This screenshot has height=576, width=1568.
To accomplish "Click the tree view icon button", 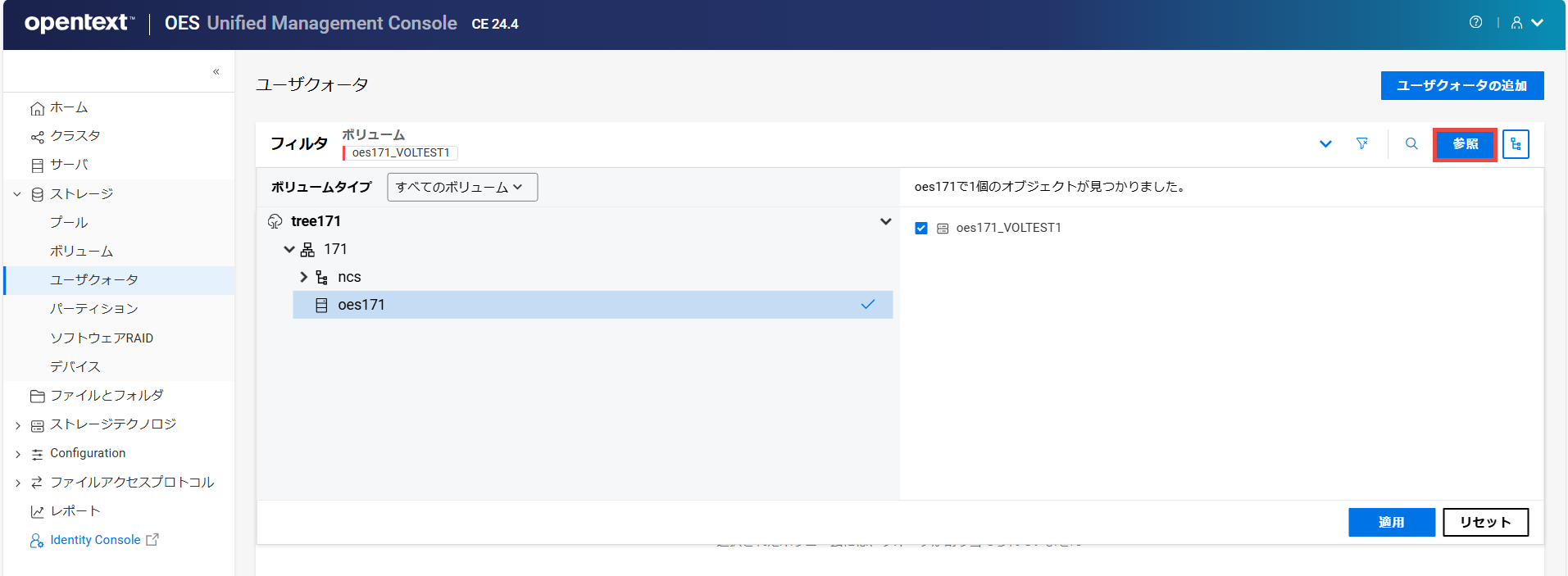I will point(1516,144).
